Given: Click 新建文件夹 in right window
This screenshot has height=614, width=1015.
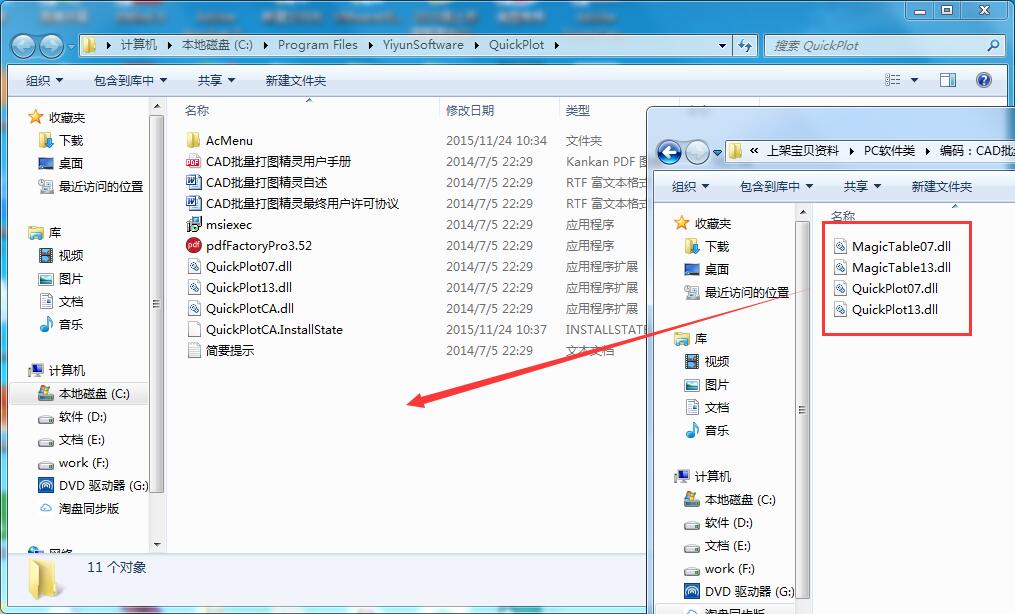Looking at the screenshot, I should (942, 186).
